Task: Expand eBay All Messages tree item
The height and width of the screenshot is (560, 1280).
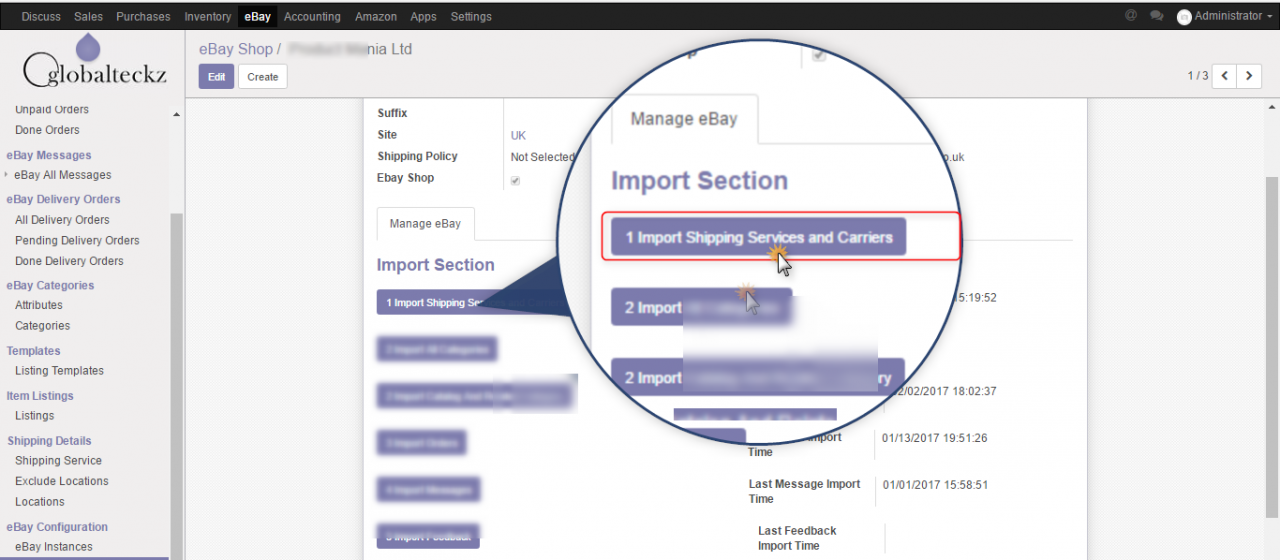Action: pos(7,175)
